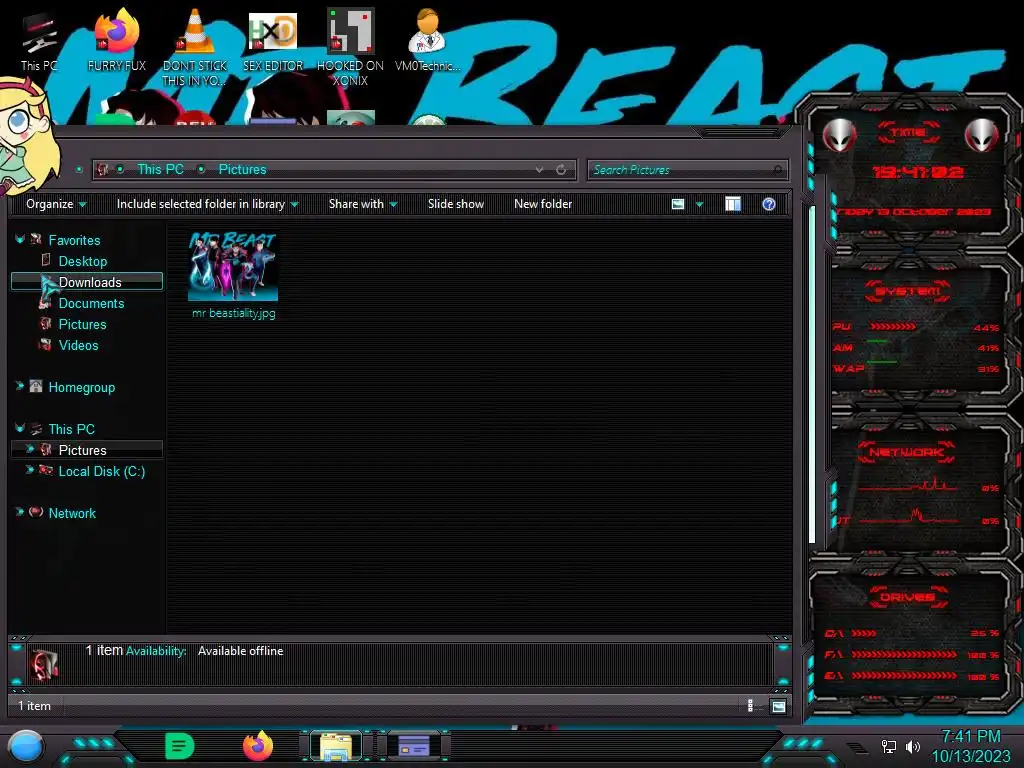Screen dimensions: 1024x768
Task: Select Pictures under Favorites
Action: tap(82, 325)
